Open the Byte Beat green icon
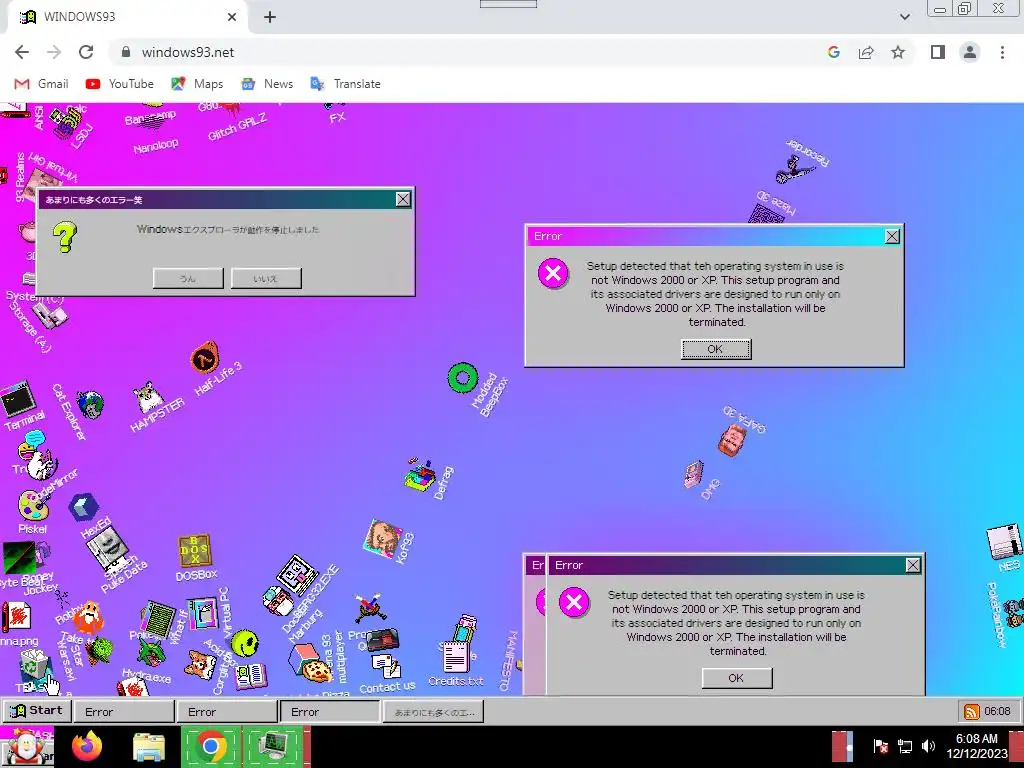 19,557
